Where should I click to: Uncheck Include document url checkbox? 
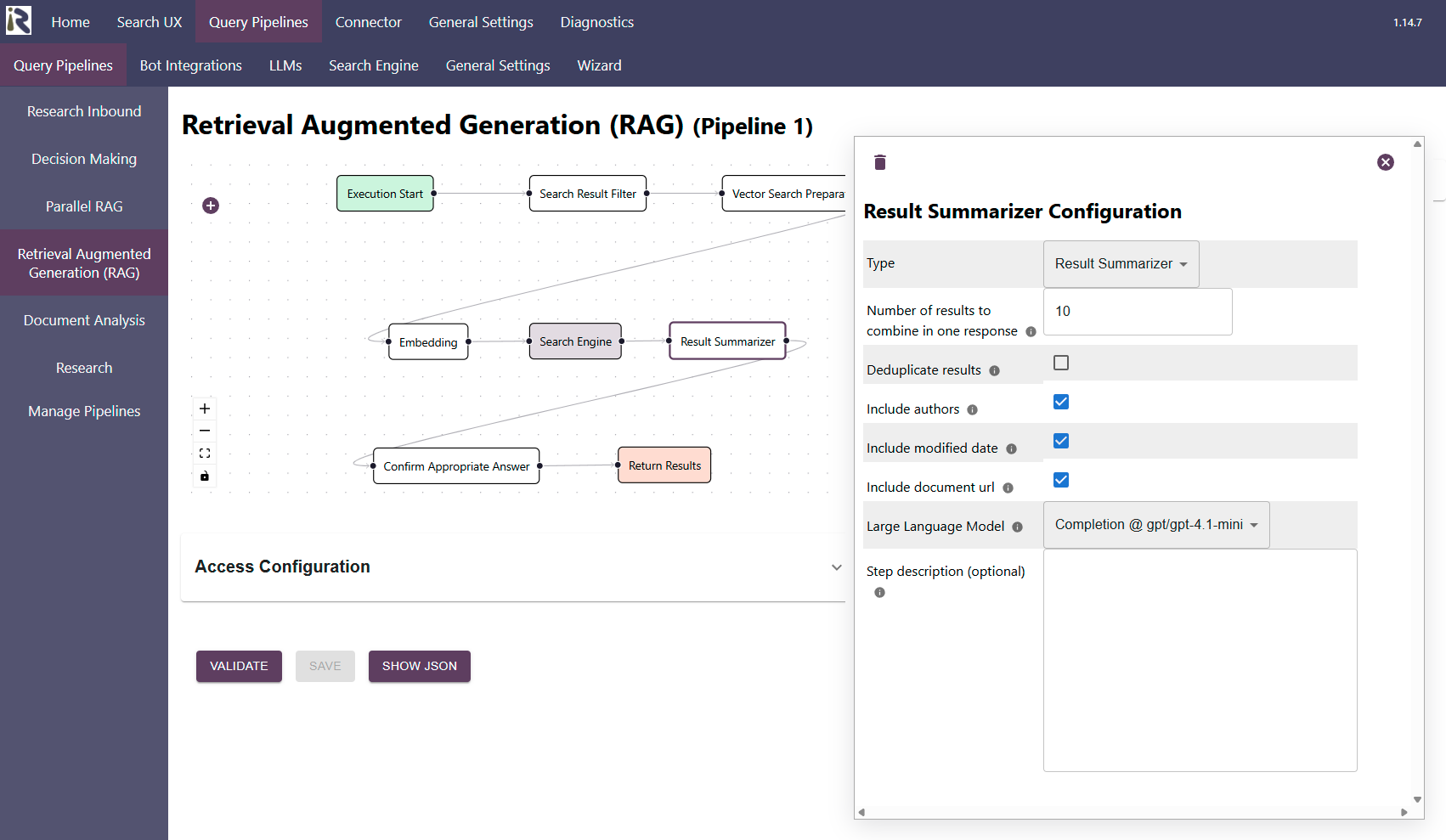tap(1061, 480)
